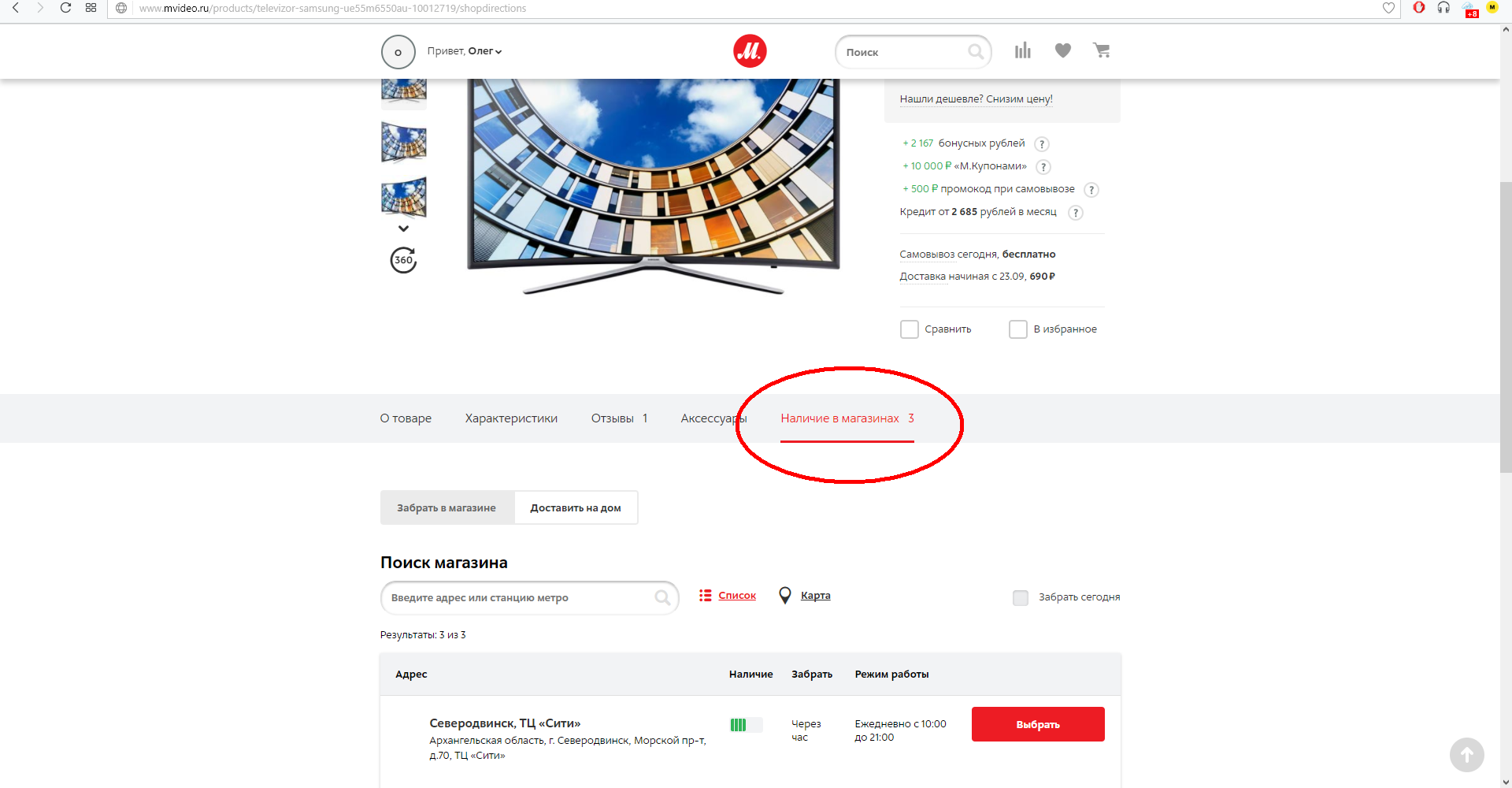Viewport: 1512px width, 788px height.
Task: Run store search with magnifier icon
Action: [x=663, y=598]
